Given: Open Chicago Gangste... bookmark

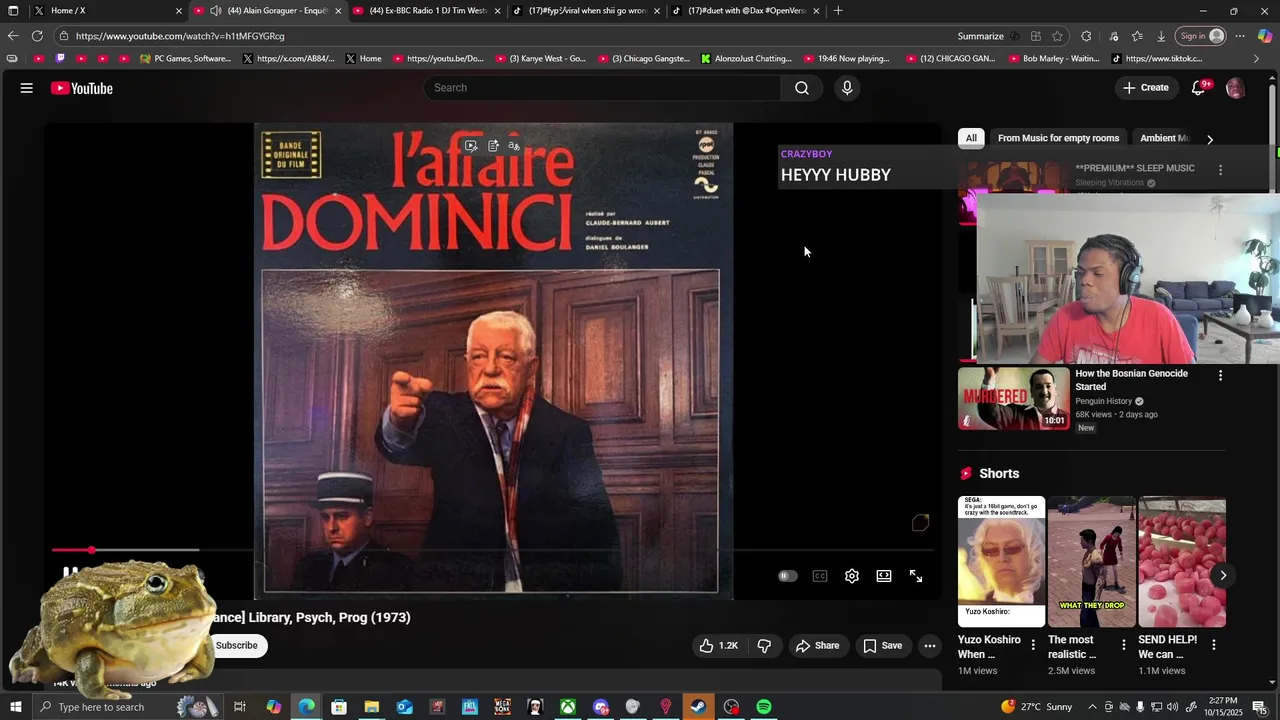Looking at the screenshot, I should point(645,59).
